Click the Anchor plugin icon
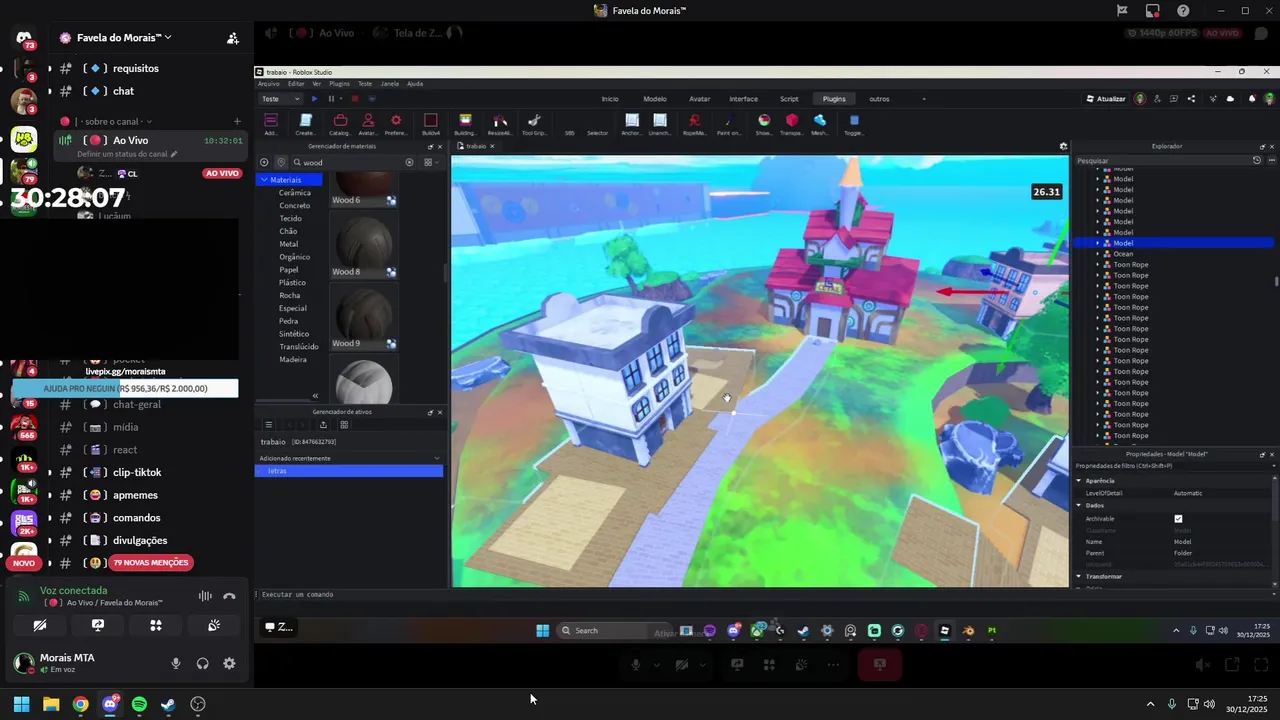Image resolution: width=1280 pixels, height=720 pixels. coord(632,121)
